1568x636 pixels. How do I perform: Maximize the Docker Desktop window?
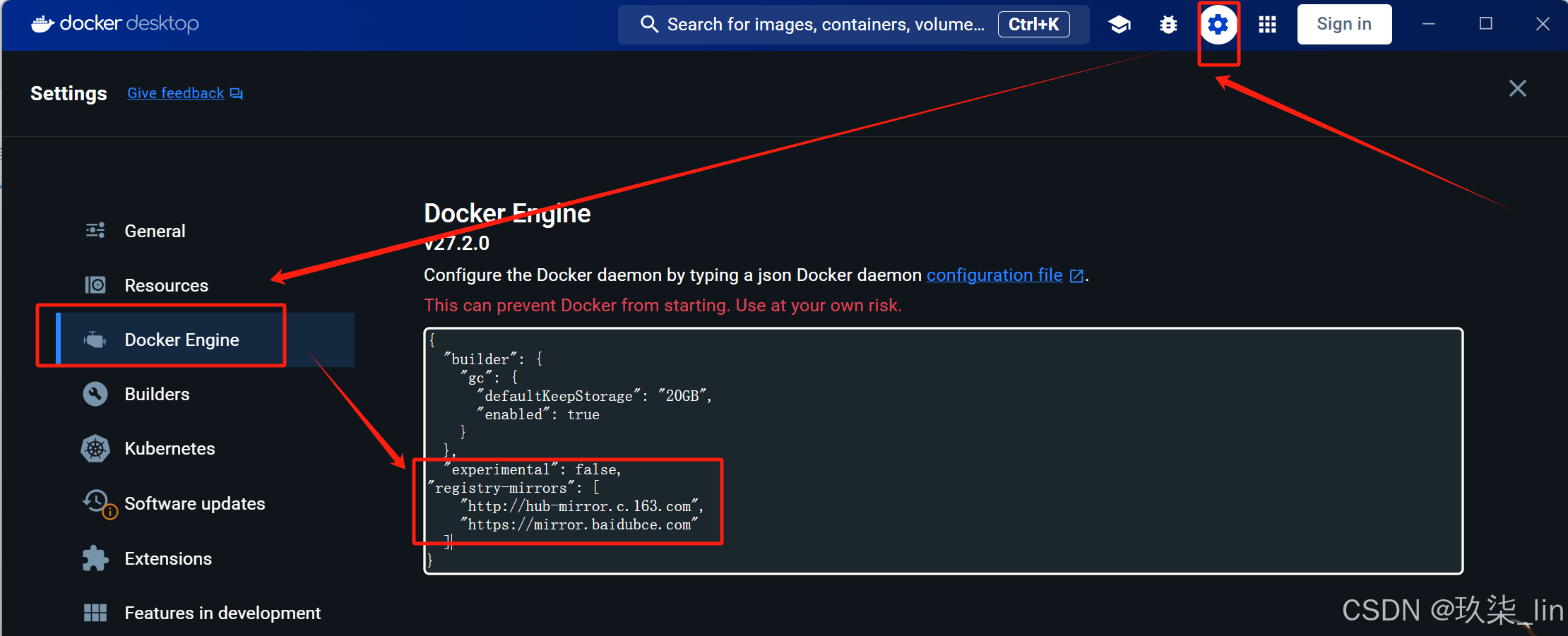coord(1486,24)
